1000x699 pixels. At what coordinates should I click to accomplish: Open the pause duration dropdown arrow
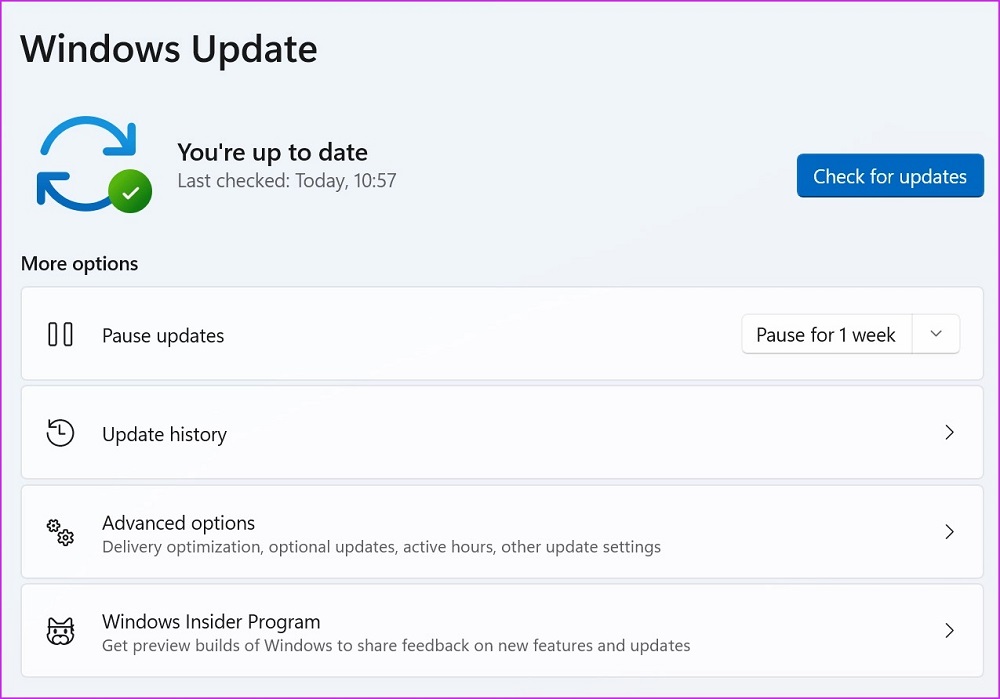[x=936, y=335]
